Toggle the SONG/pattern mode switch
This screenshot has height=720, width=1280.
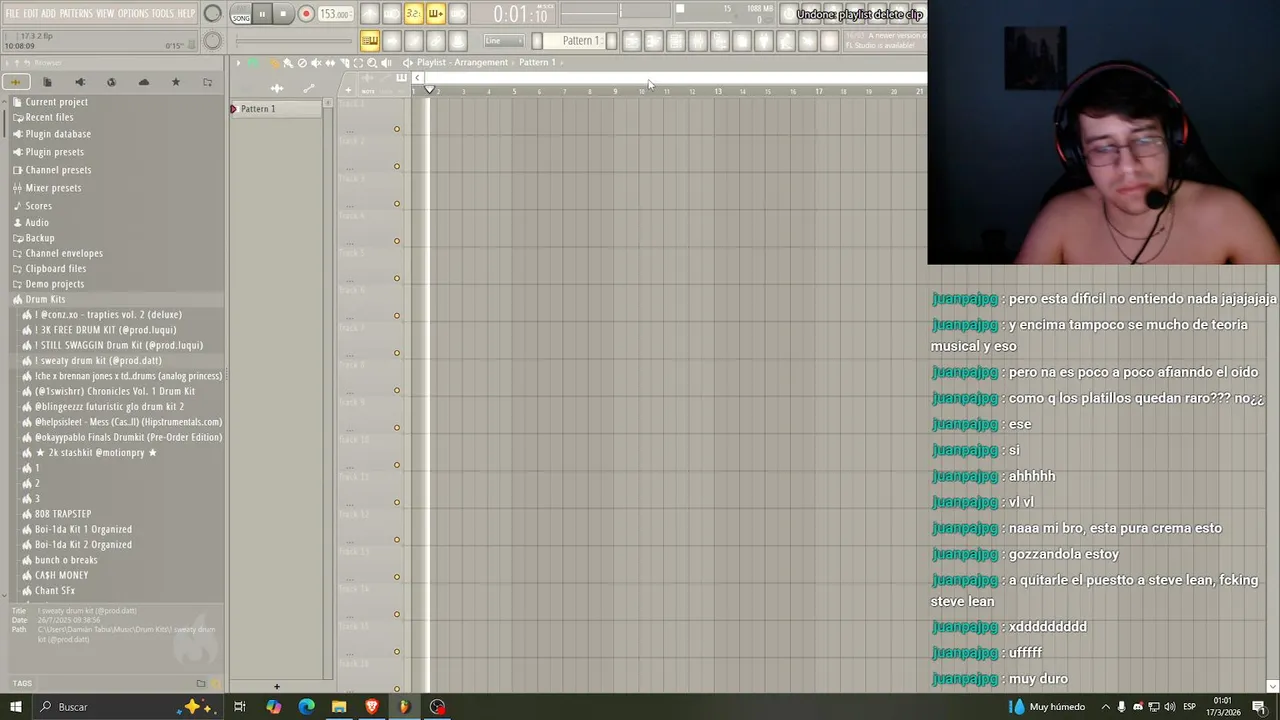[241, 14]
